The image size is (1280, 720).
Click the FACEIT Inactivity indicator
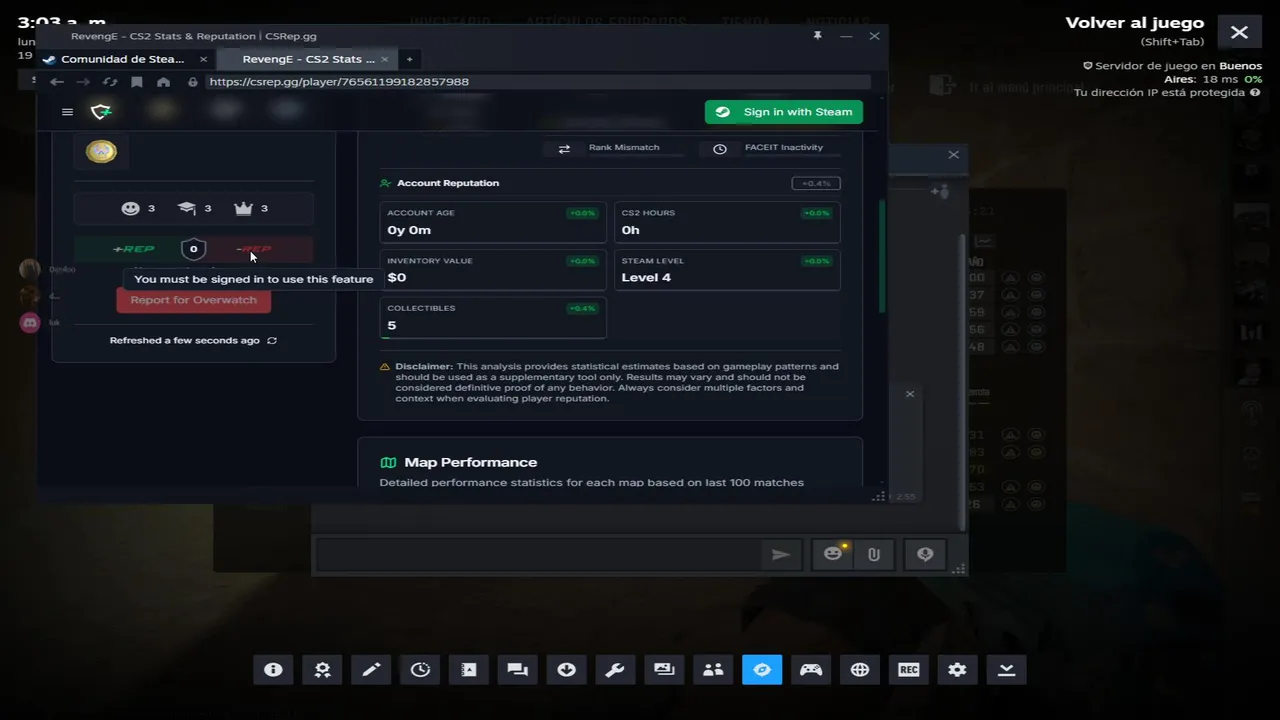pyautogui.click(x=771, y=148)
